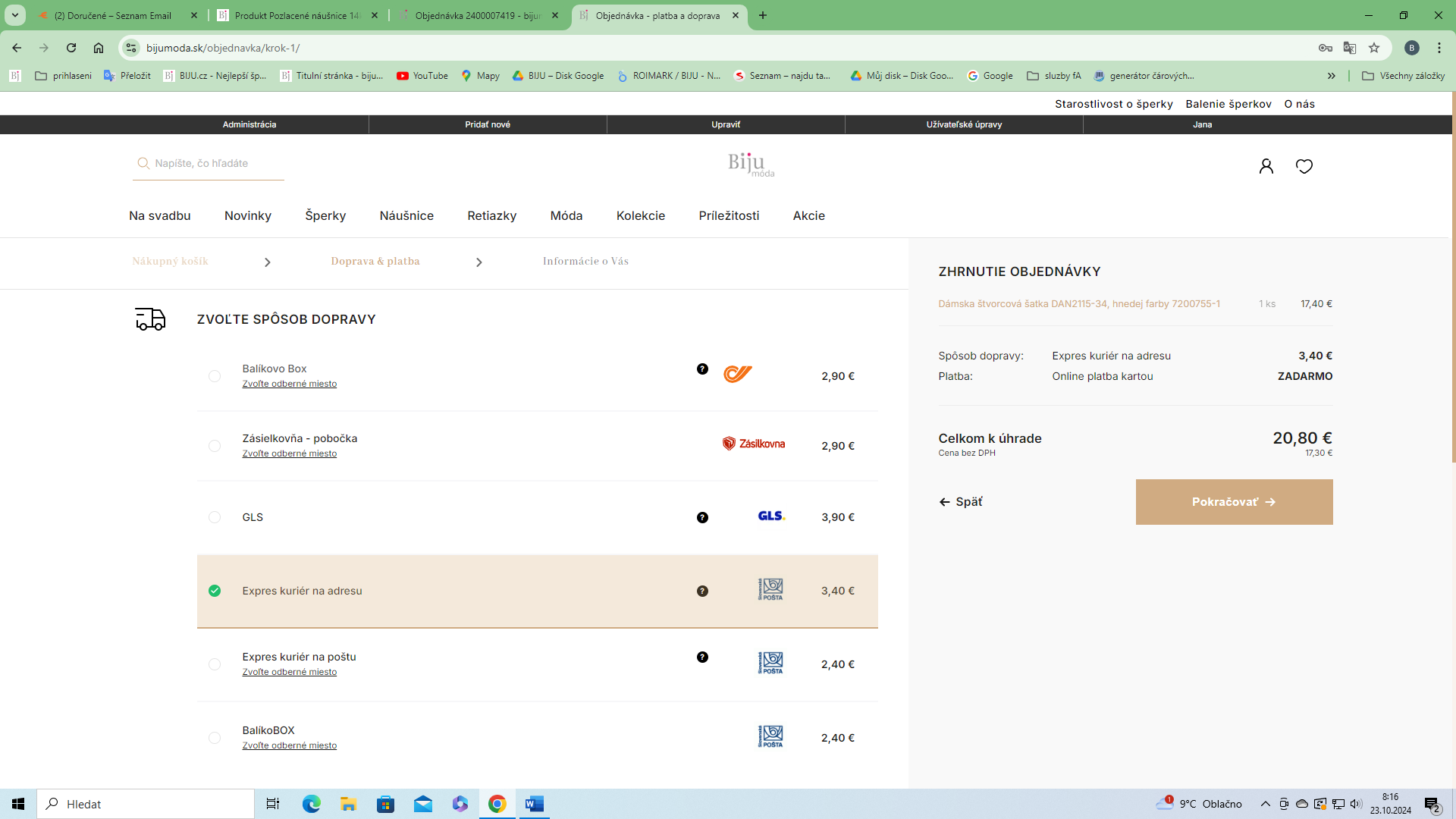1456x819 pixels.
Task: Expand bookmarks overflow chevron
Action: [1331, 76]
